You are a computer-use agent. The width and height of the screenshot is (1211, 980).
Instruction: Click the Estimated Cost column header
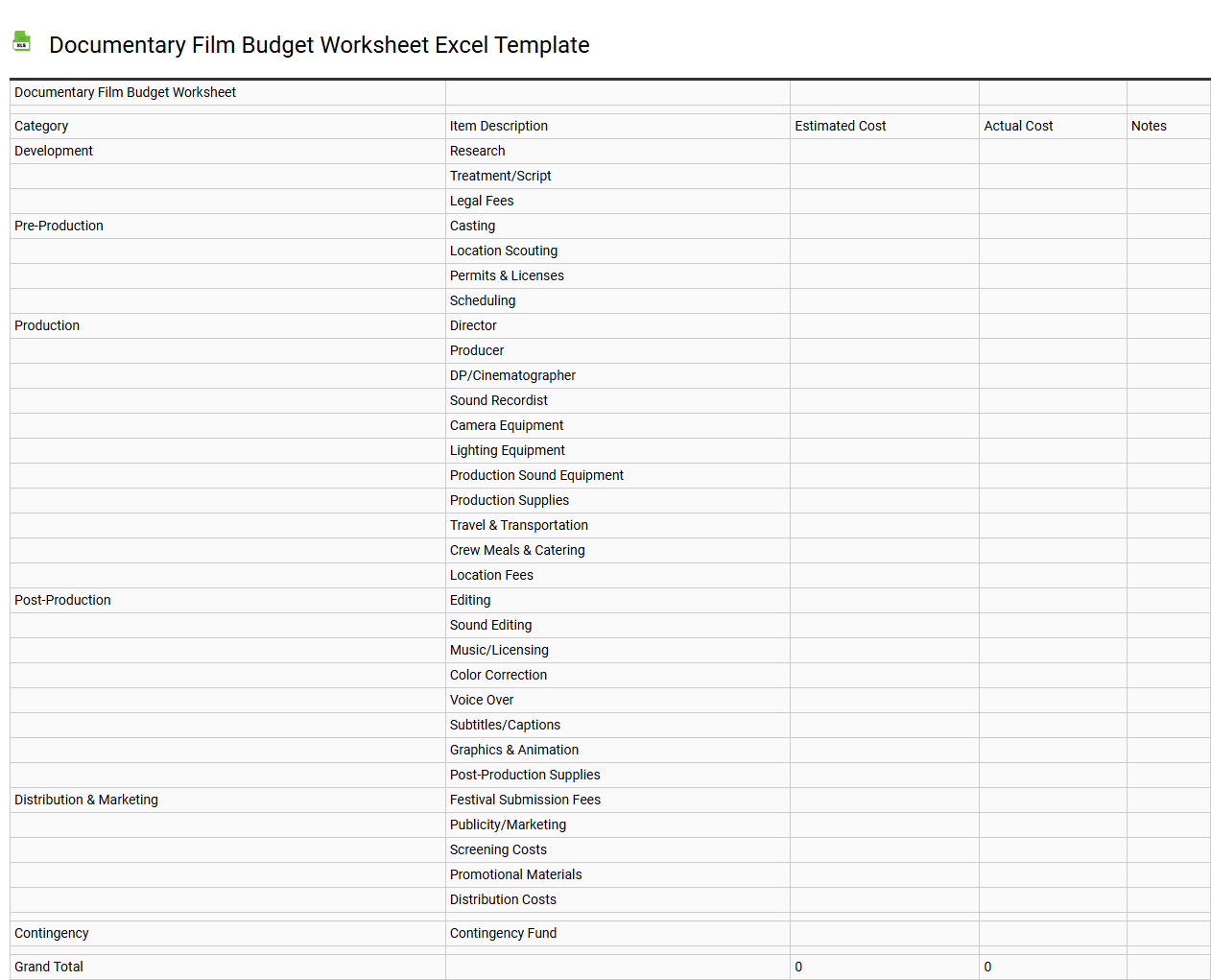tap(840, 126)
